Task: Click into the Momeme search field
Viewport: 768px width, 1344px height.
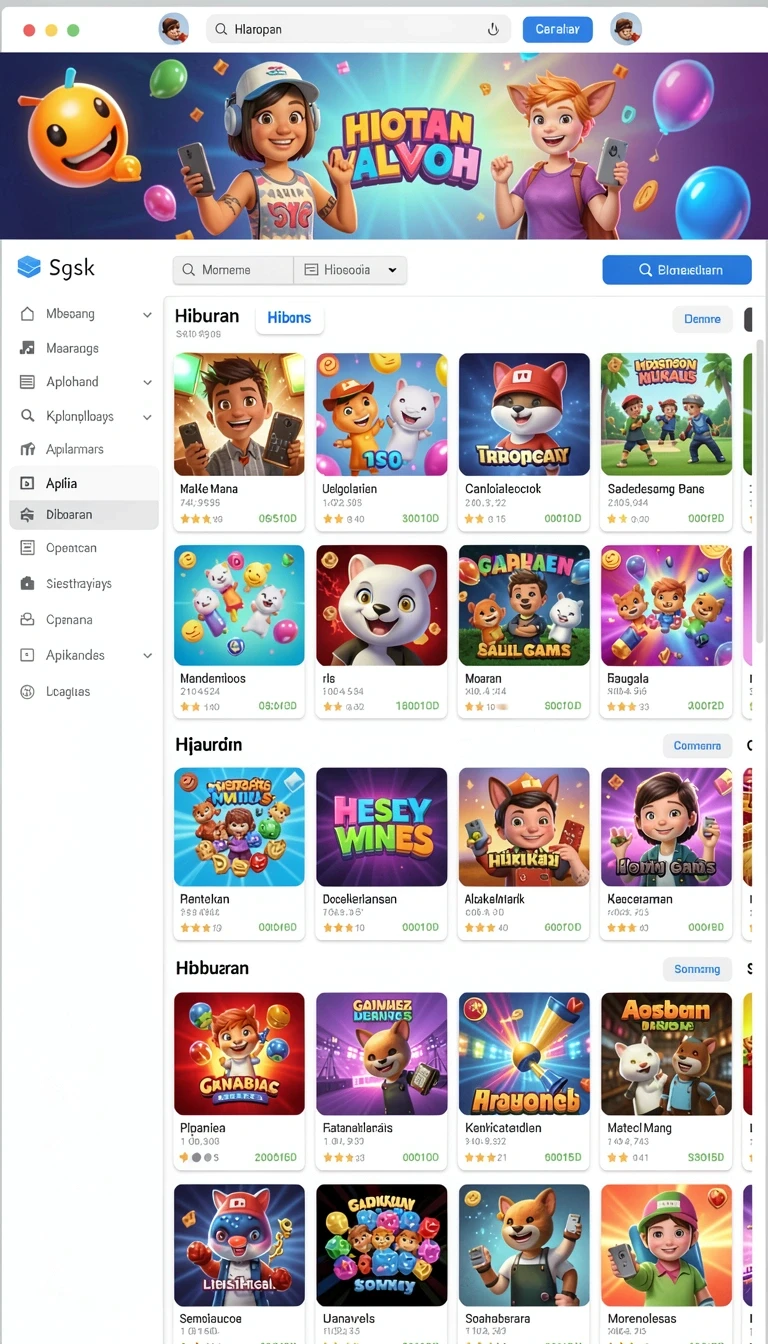Action: pyautogui.click(x=233, y=270)
